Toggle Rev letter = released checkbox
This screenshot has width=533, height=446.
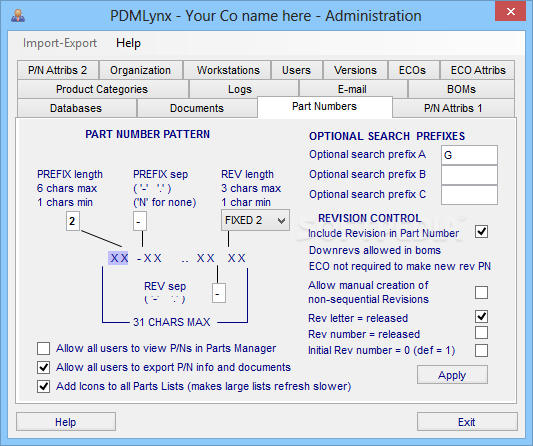(x=481, y=316)
